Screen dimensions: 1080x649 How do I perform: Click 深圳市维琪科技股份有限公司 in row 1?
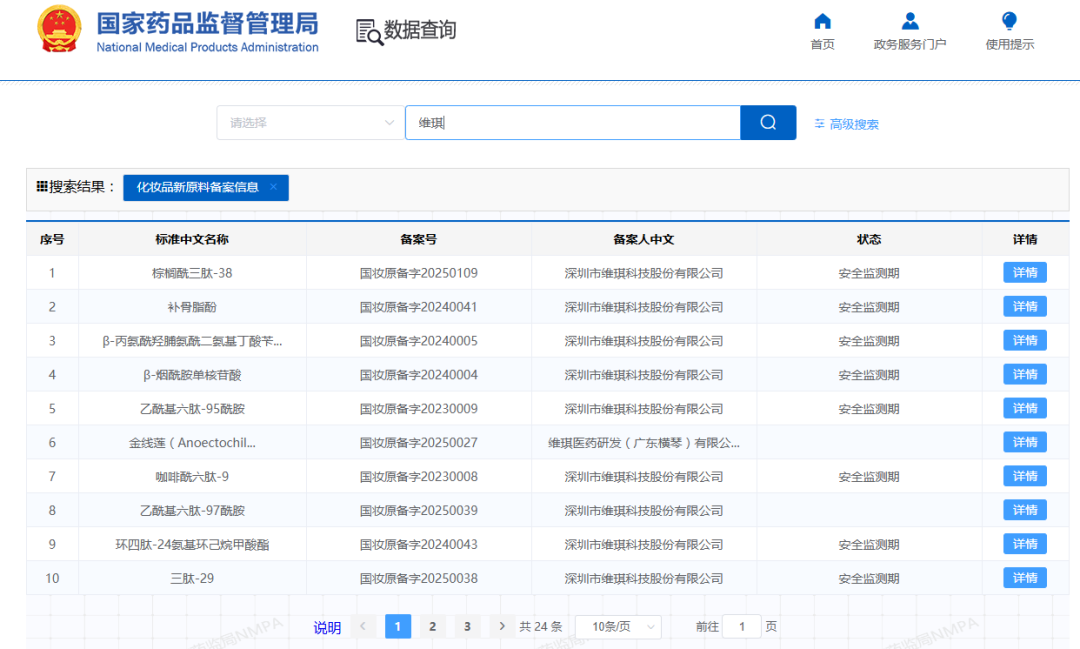[x=643, y=273]
